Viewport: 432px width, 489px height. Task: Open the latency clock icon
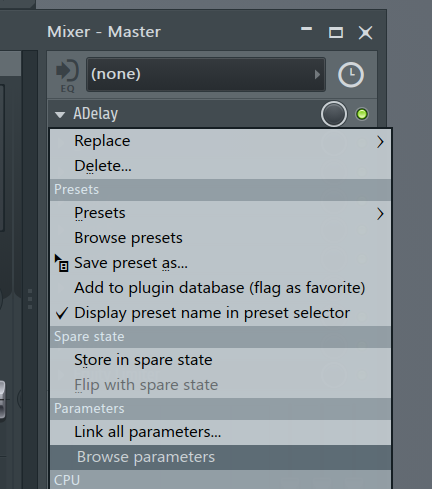[x=351, y=75]
